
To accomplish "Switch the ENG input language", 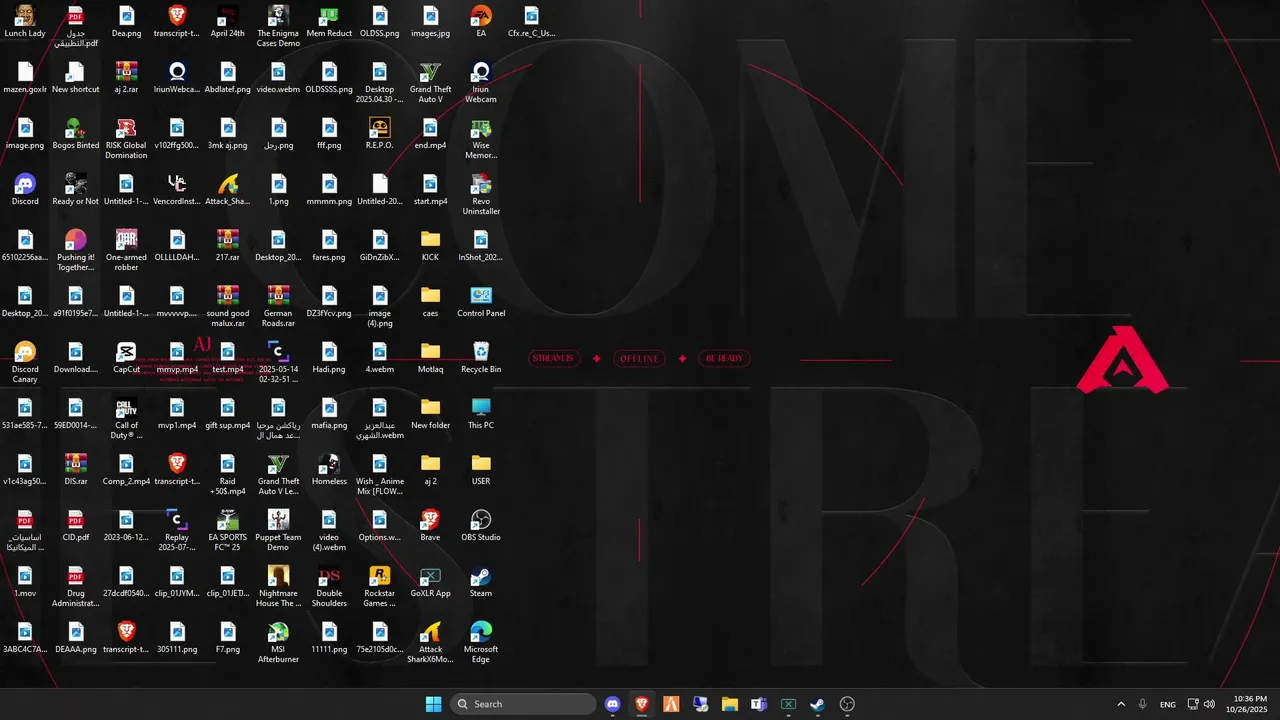I will (x=1168, y=704).
